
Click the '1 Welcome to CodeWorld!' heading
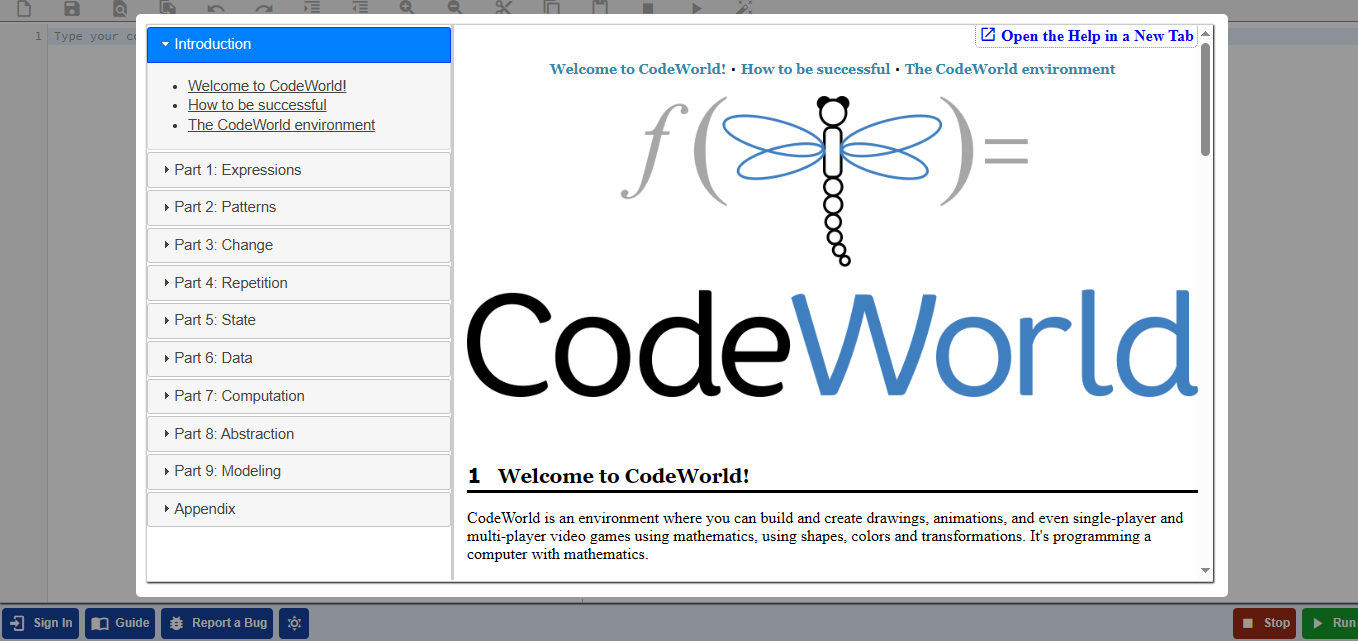608,476
